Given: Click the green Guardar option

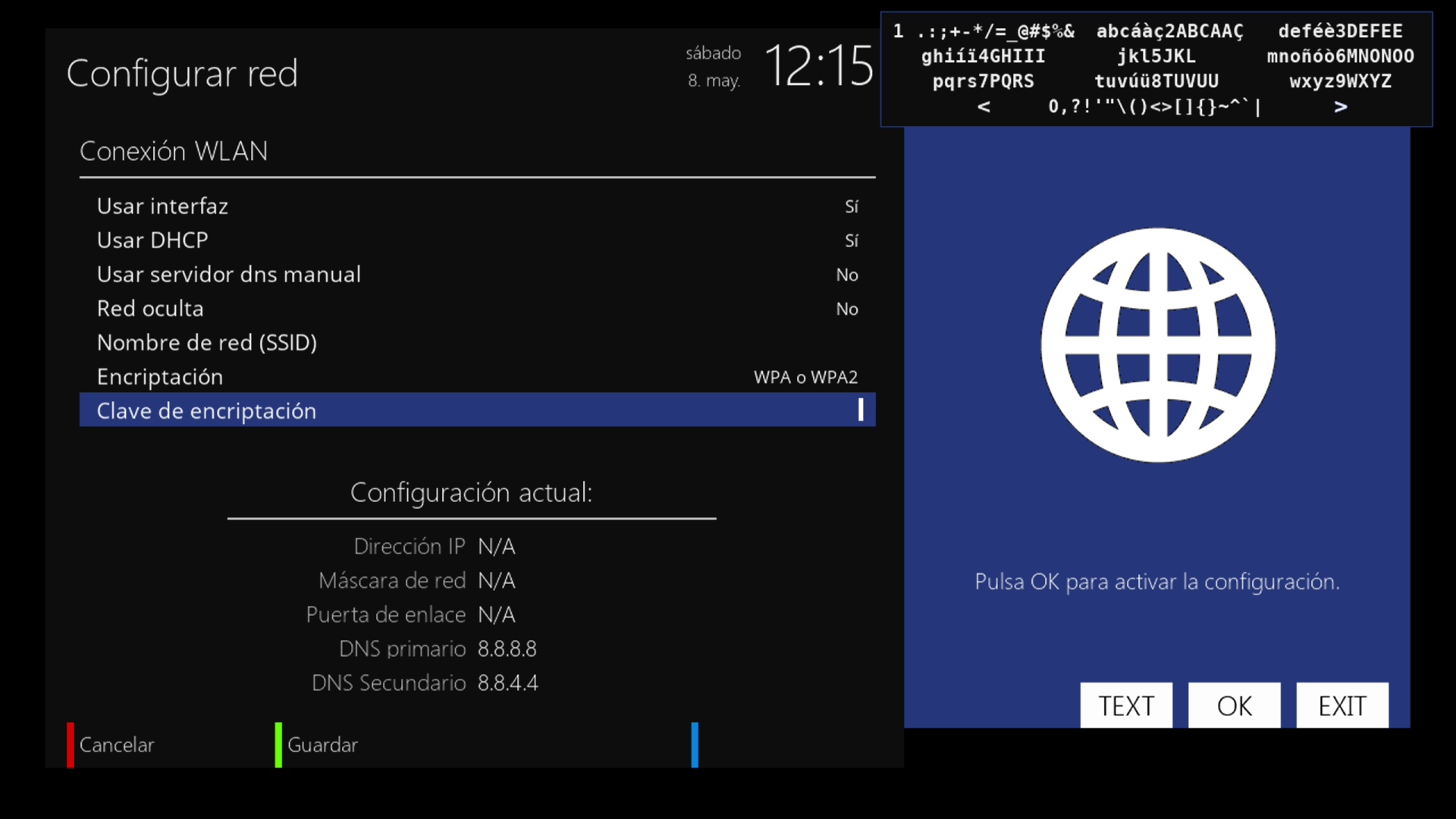Looking at the screenshot, I should coord(321,745).
